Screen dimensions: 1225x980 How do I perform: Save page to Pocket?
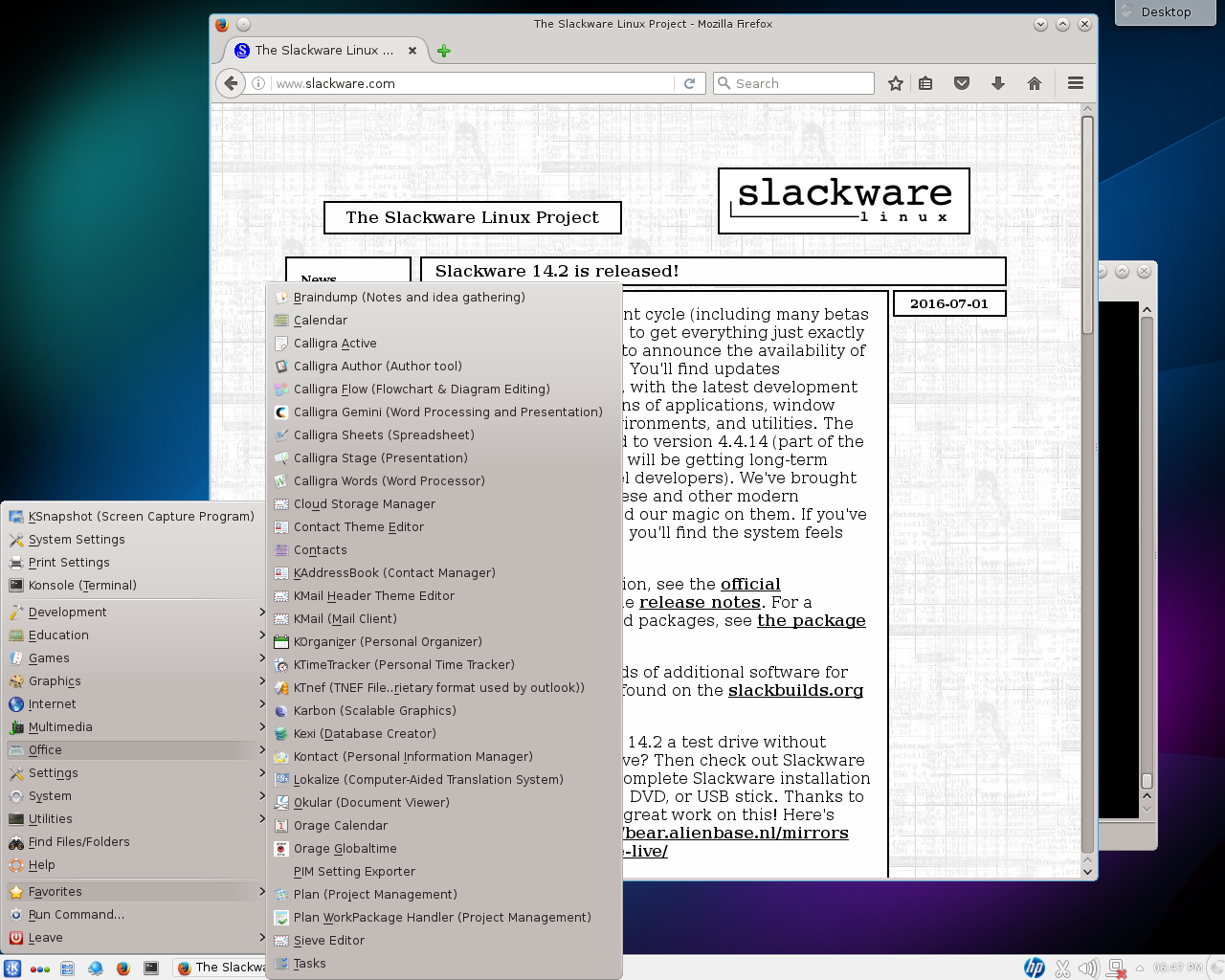coord(962,83)
